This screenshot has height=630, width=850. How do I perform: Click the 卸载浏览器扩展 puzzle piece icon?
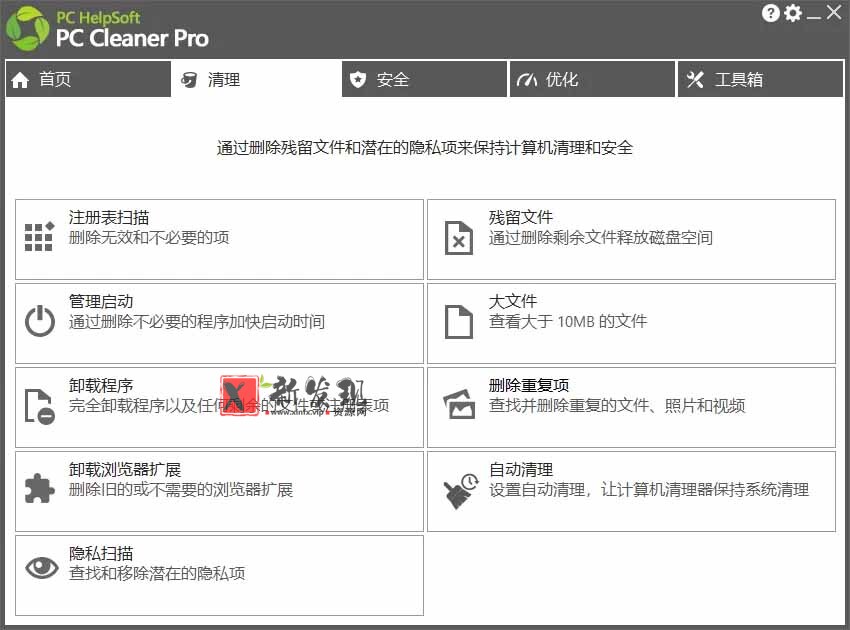click(40, 488)
